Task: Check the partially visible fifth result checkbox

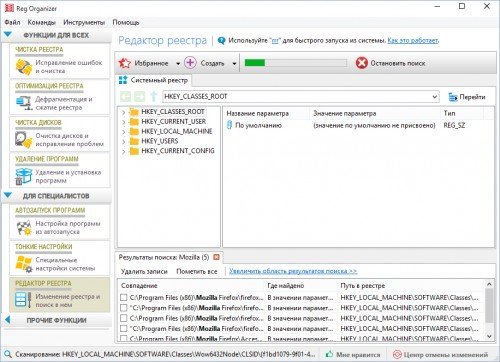Action: [x=124, y=338]
